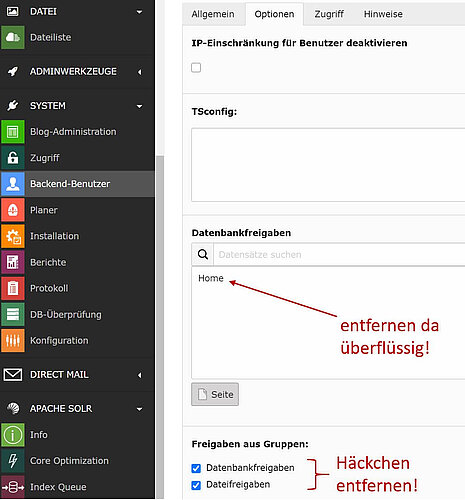Open DB-Überprüfung menu entry

[66, 315]
